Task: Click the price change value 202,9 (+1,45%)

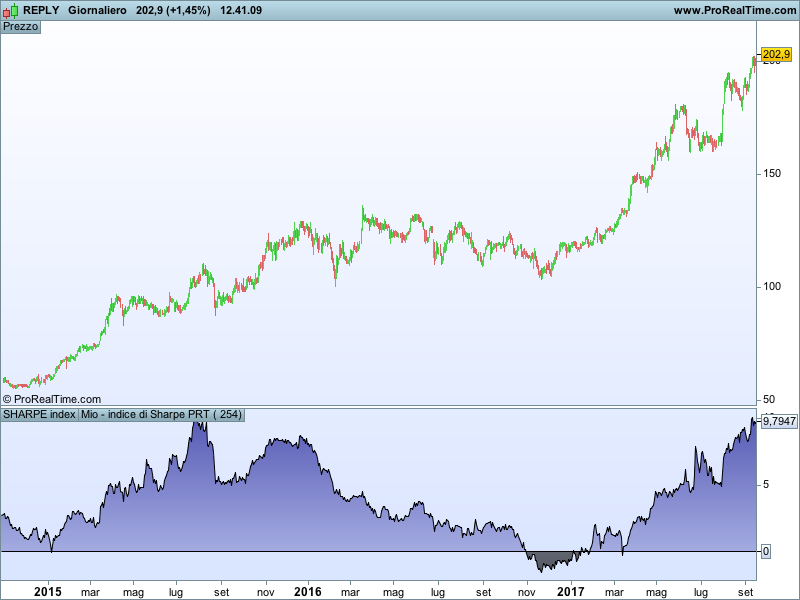Action: point(173,10)
